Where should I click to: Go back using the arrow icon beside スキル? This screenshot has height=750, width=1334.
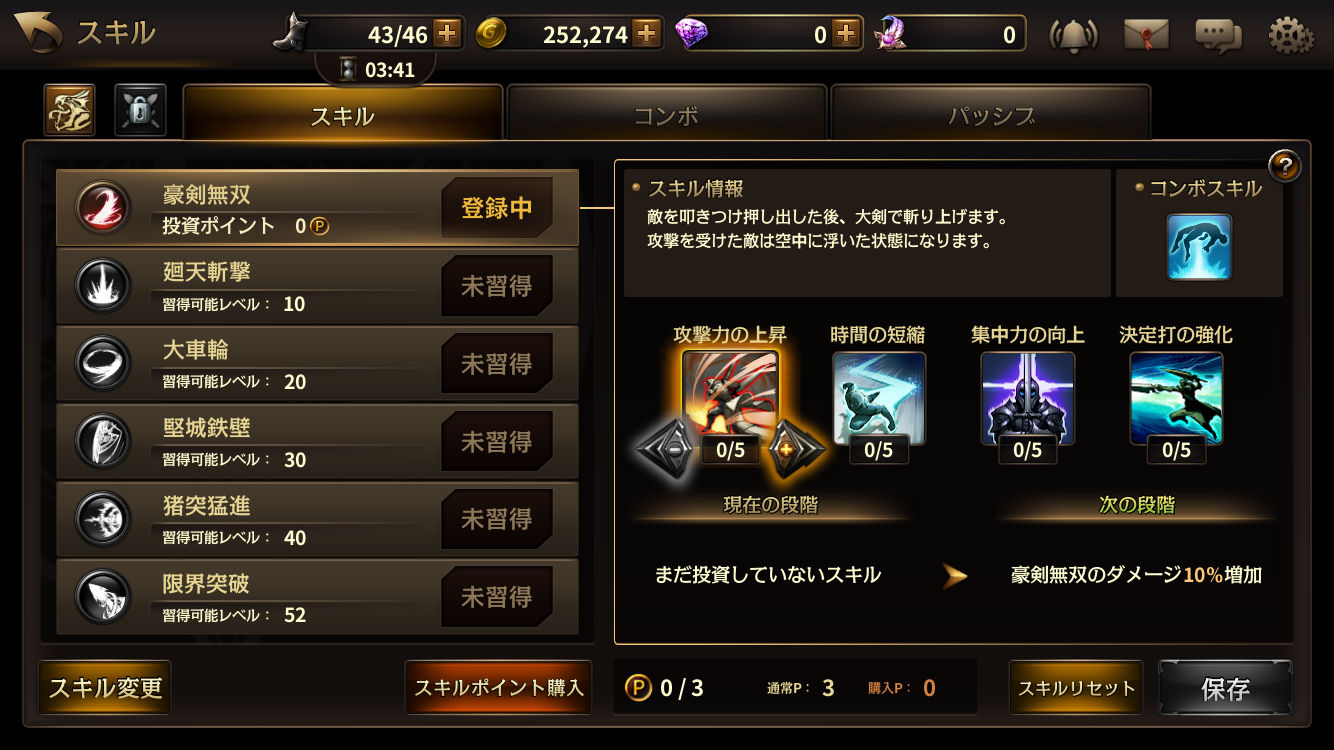pos(36,33)
